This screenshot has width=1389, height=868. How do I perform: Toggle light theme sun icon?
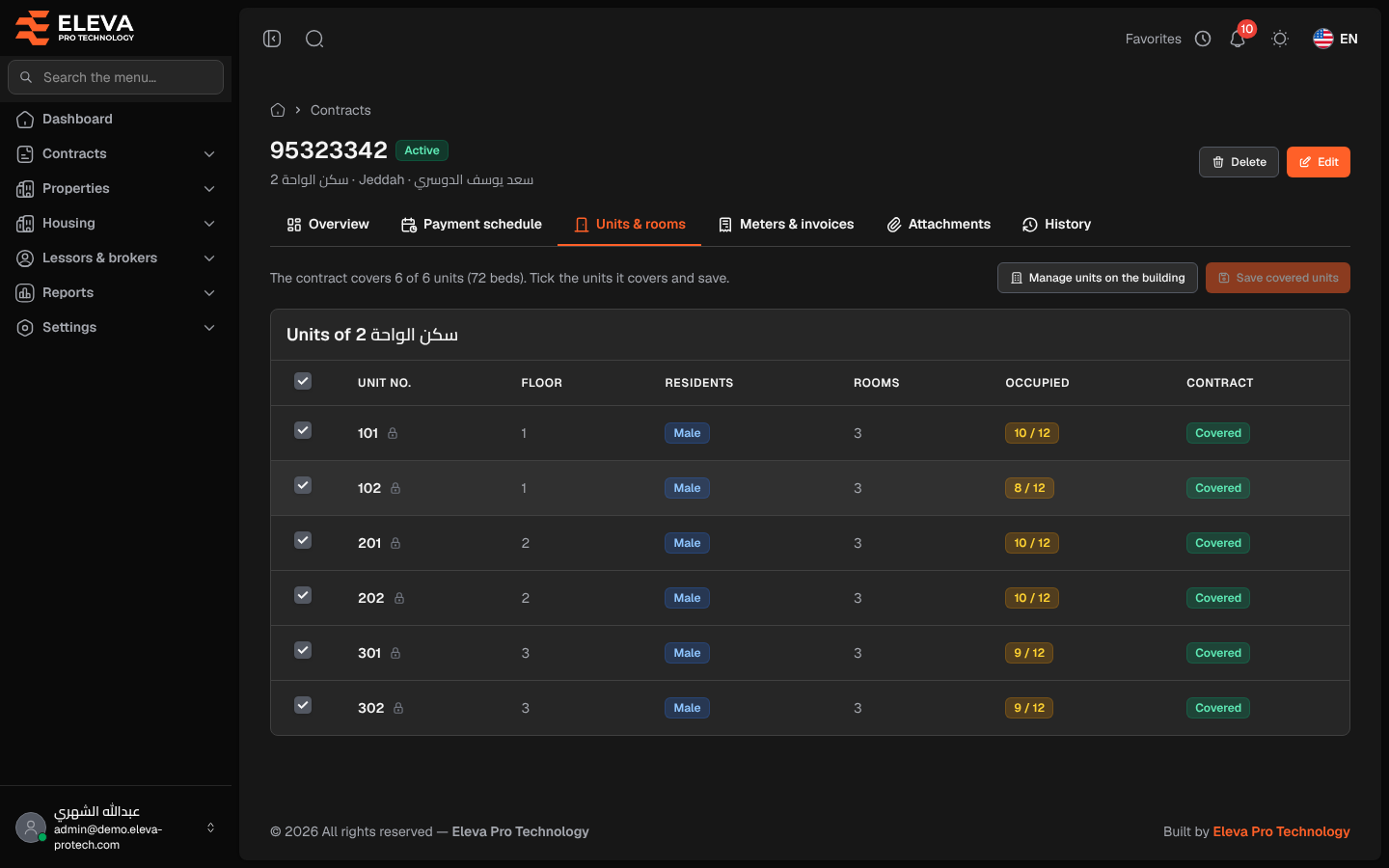tap(1280, 39)
